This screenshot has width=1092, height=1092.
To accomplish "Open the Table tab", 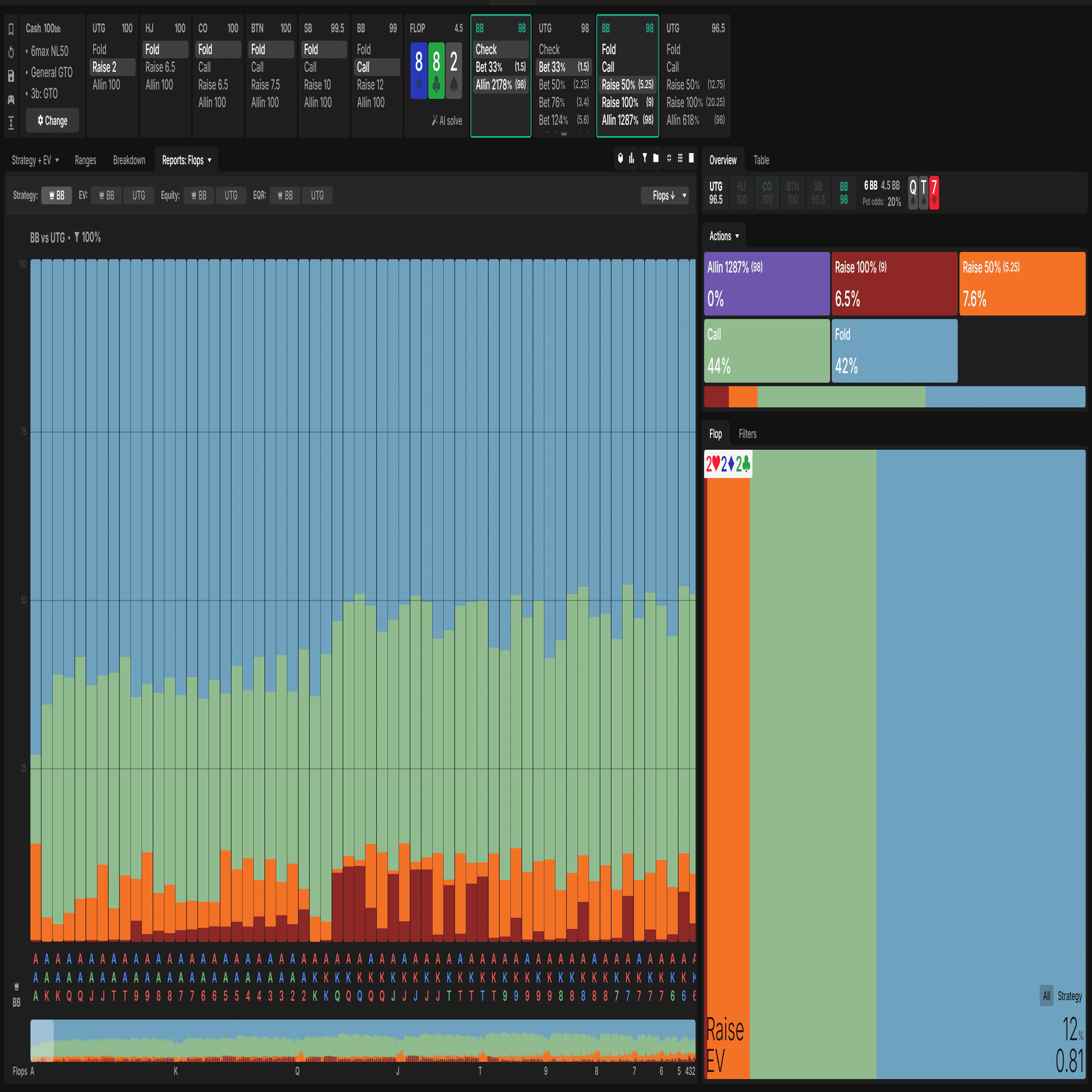I will [x=761, y=160].
